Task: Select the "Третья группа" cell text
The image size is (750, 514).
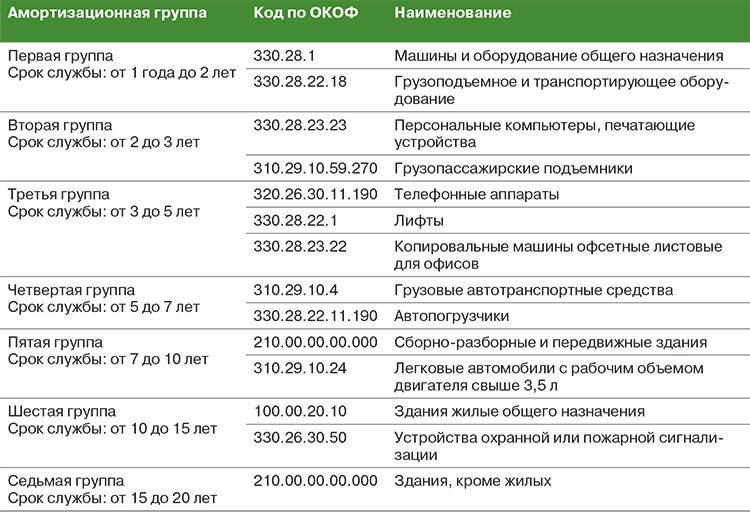Action: pos(59,195)
